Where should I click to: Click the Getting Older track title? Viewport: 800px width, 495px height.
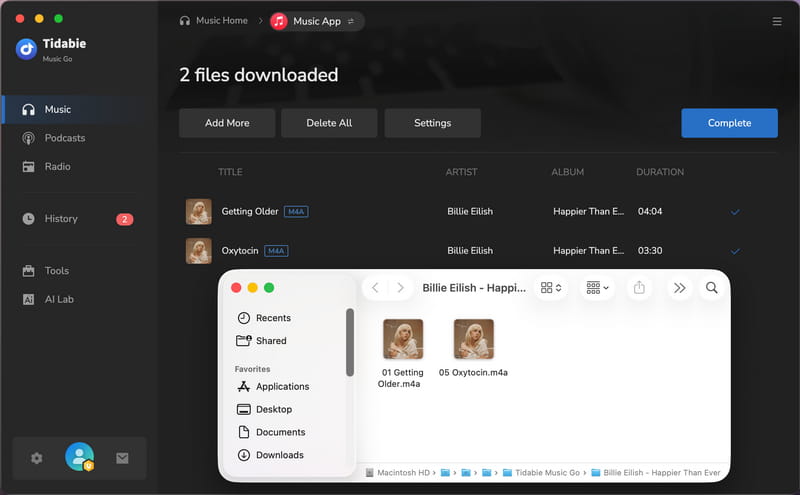coord(250,212)
